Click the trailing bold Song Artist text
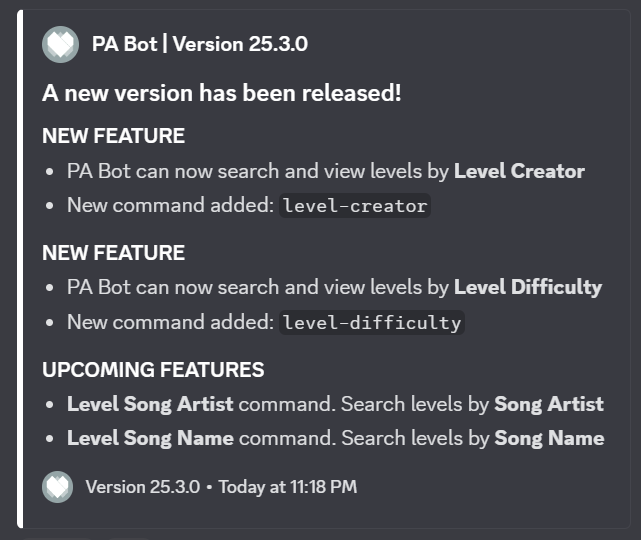The width and height of the screenshot is (641, 540). click(x=549, y=405)
